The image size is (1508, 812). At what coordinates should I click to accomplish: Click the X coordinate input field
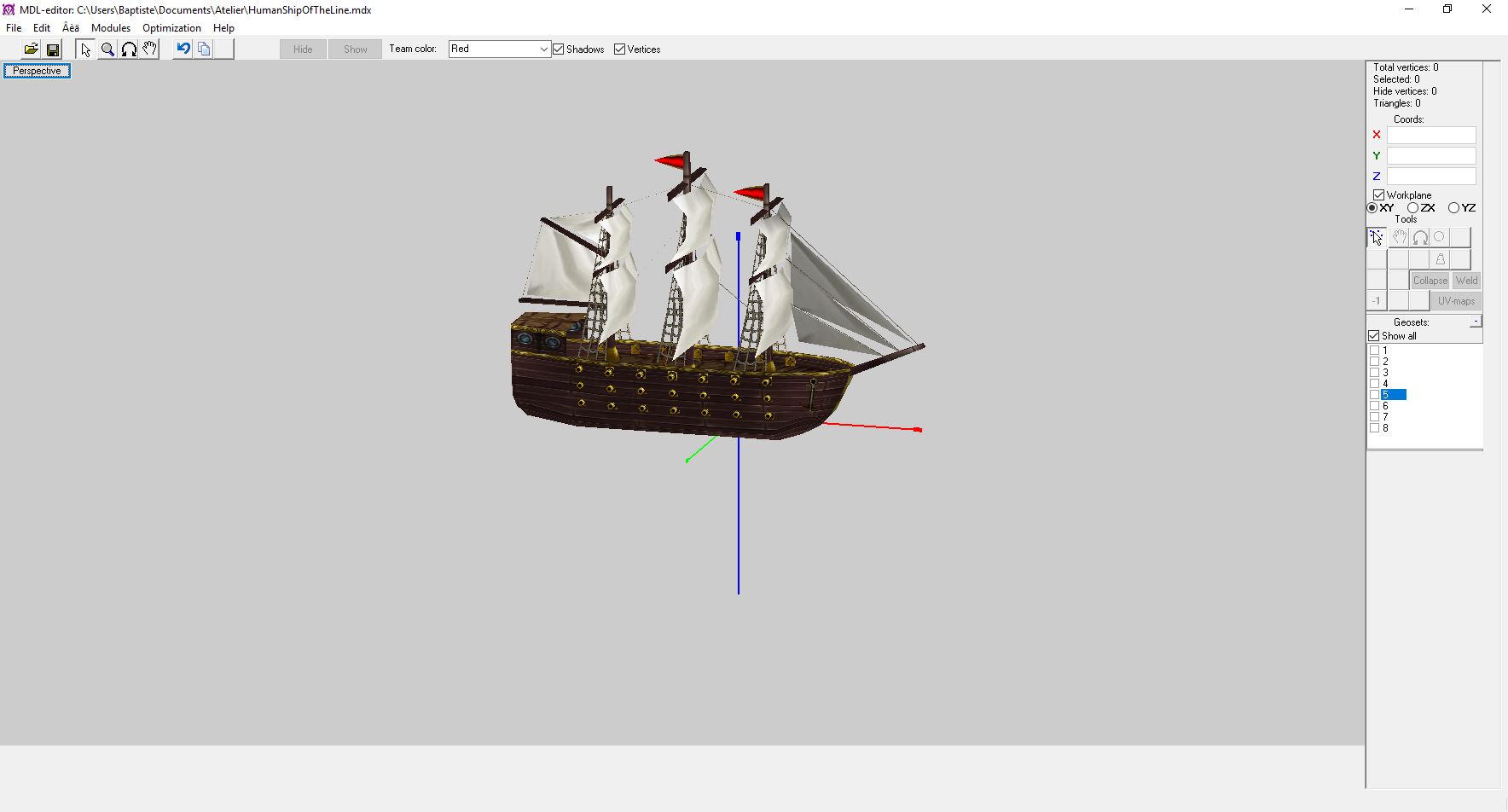[x=1431, y=135]
